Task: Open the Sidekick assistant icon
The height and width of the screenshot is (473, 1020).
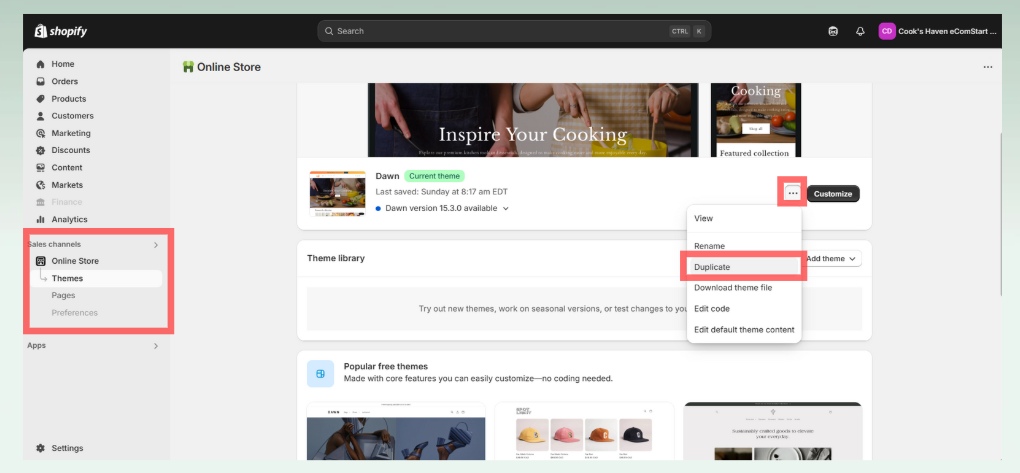Action: (x=833, y=31)
